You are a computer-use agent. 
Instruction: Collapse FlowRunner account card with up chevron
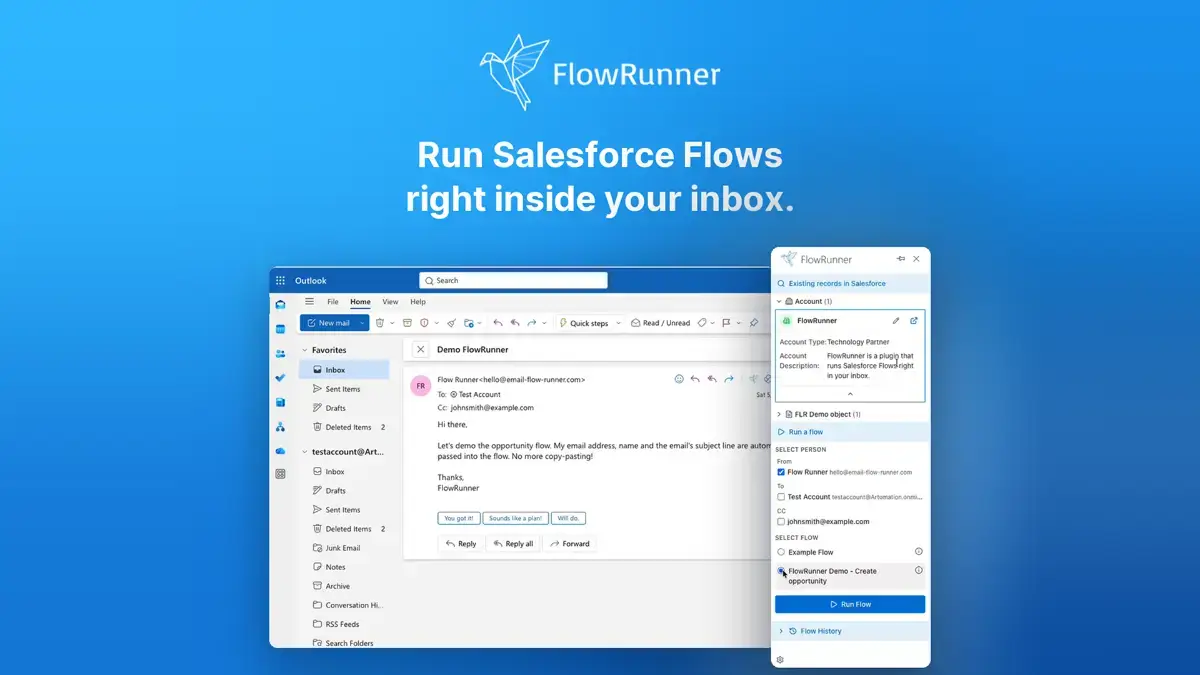[850, 395]
